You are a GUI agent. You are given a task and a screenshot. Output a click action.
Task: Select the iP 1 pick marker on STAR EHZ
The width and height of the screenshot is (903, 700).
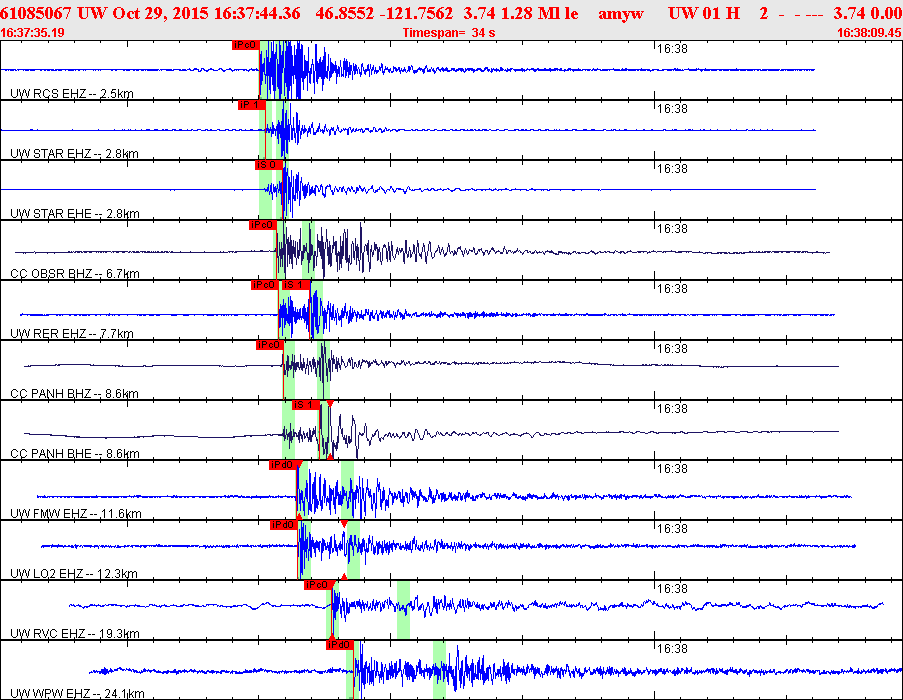click(252, 105)
